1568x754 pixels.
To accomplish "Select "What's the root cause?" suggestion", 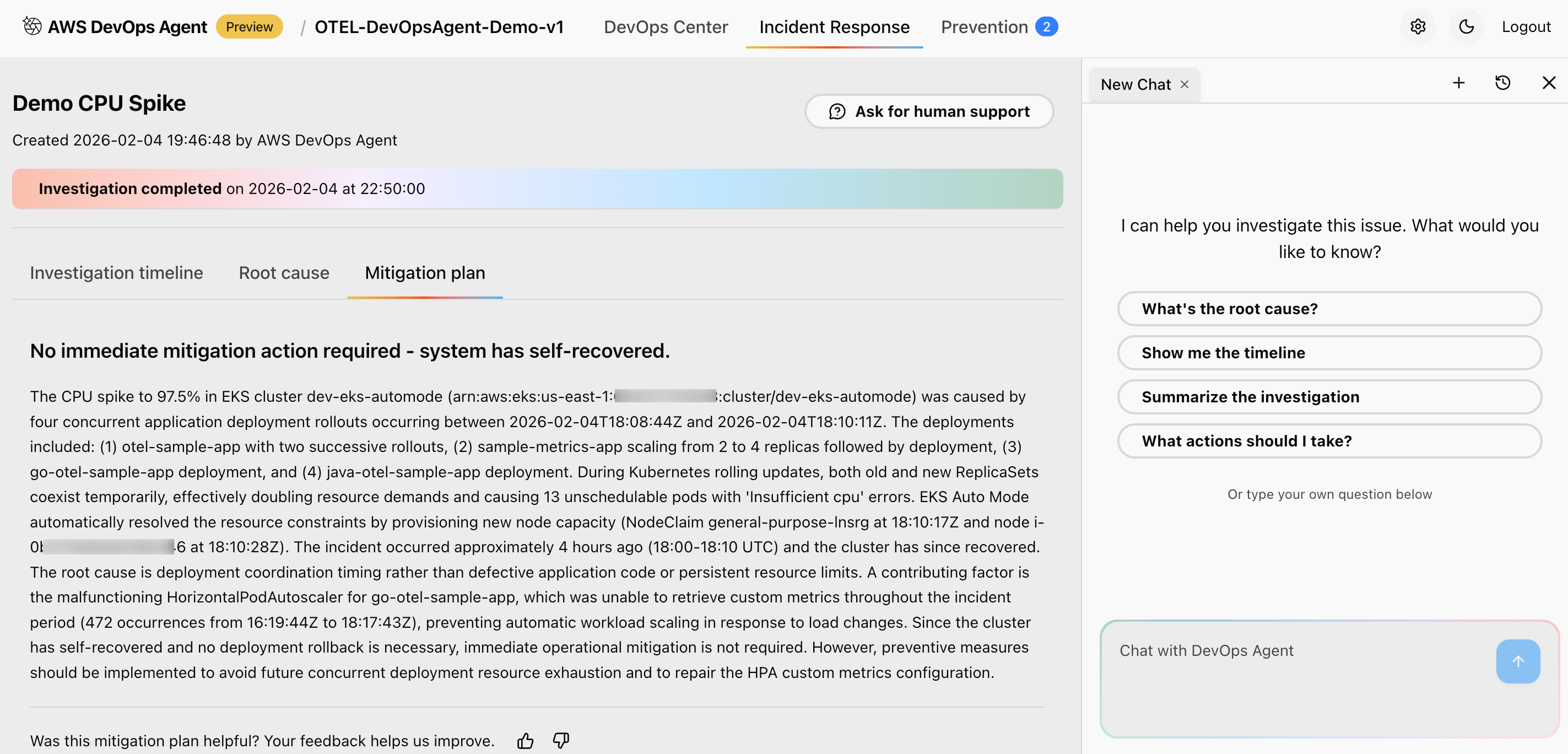I will (x=1329, y=309).
